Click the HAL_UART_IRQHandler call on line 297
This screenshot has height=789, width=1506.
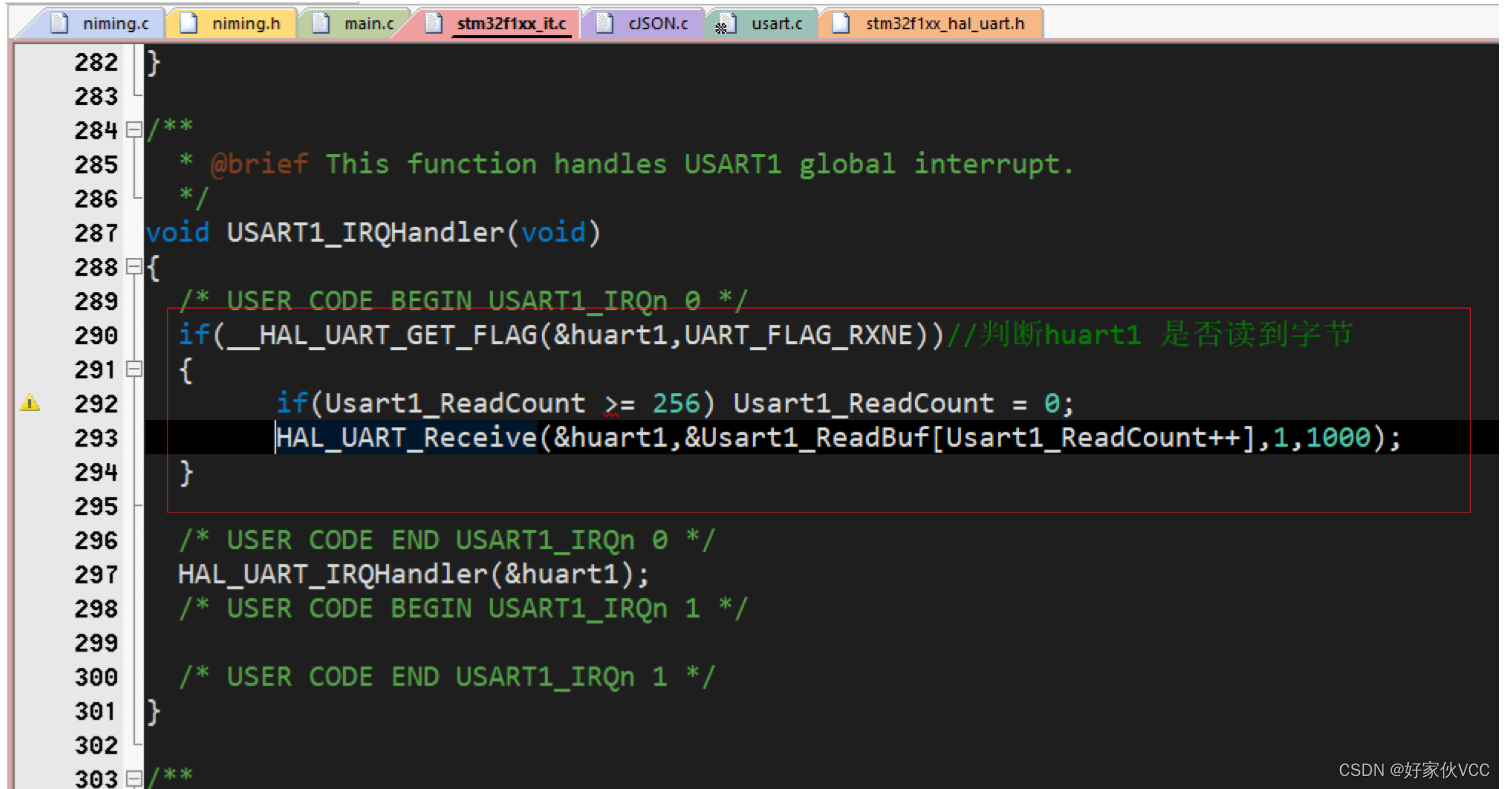coord(332,574)
